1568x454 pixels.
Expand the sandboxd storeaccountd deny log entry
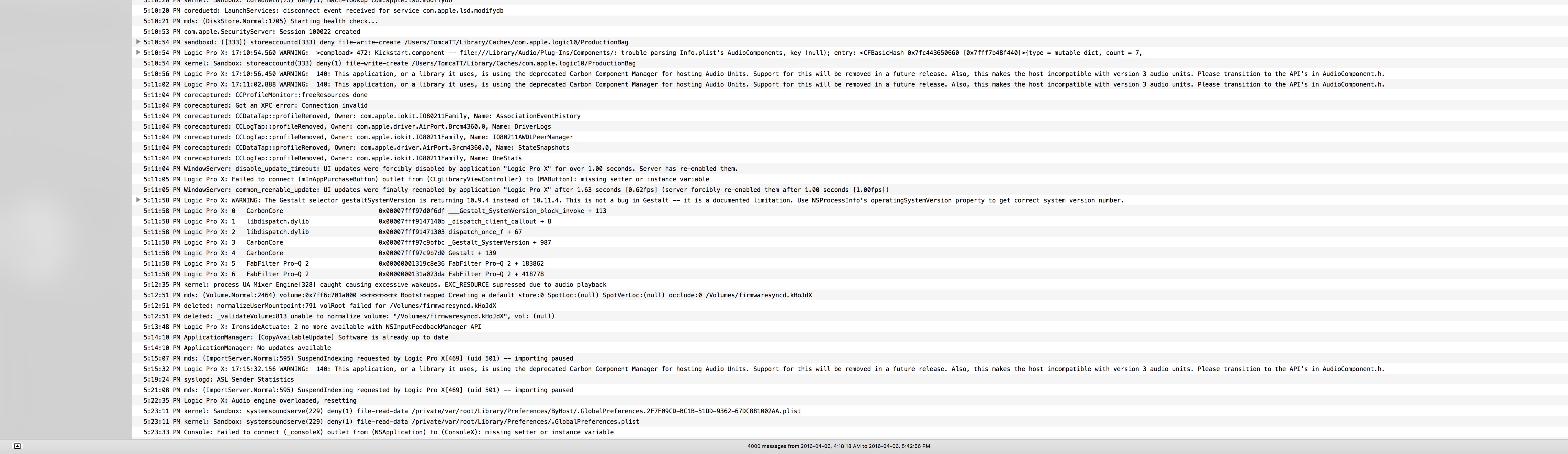[138, 42]
